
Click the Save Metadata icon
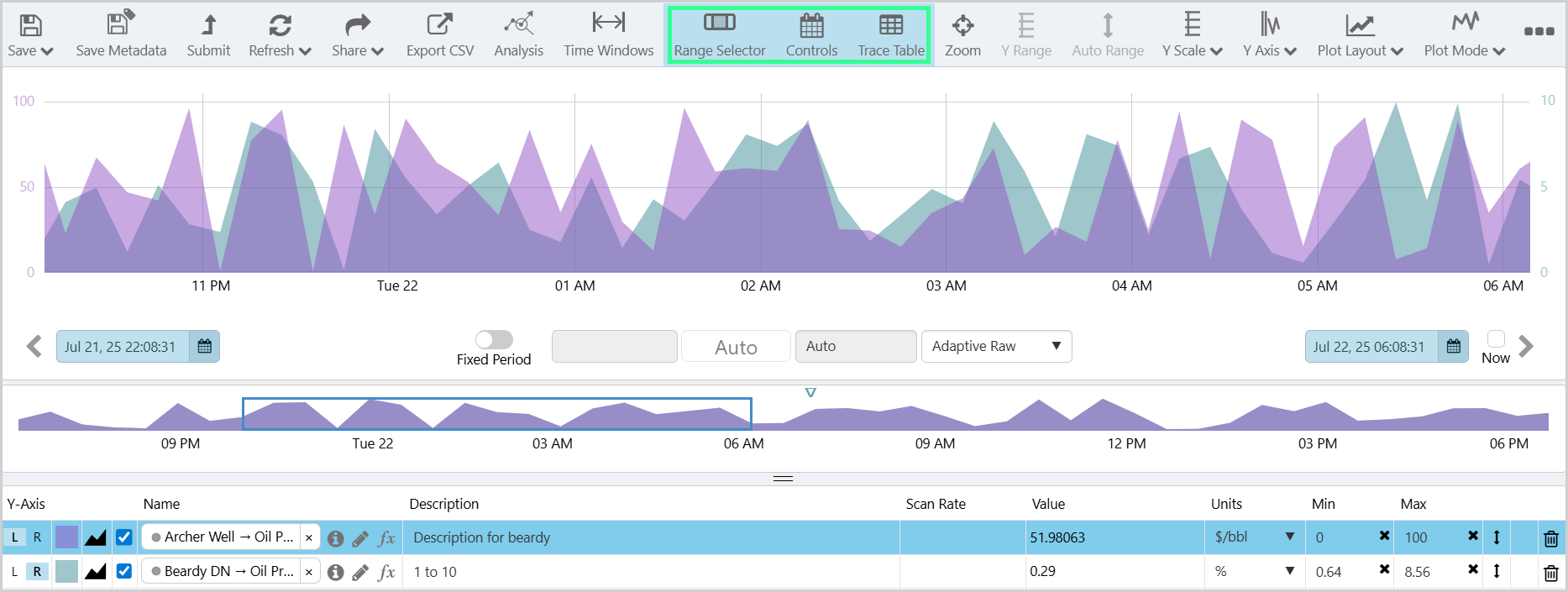click(120, 25)
